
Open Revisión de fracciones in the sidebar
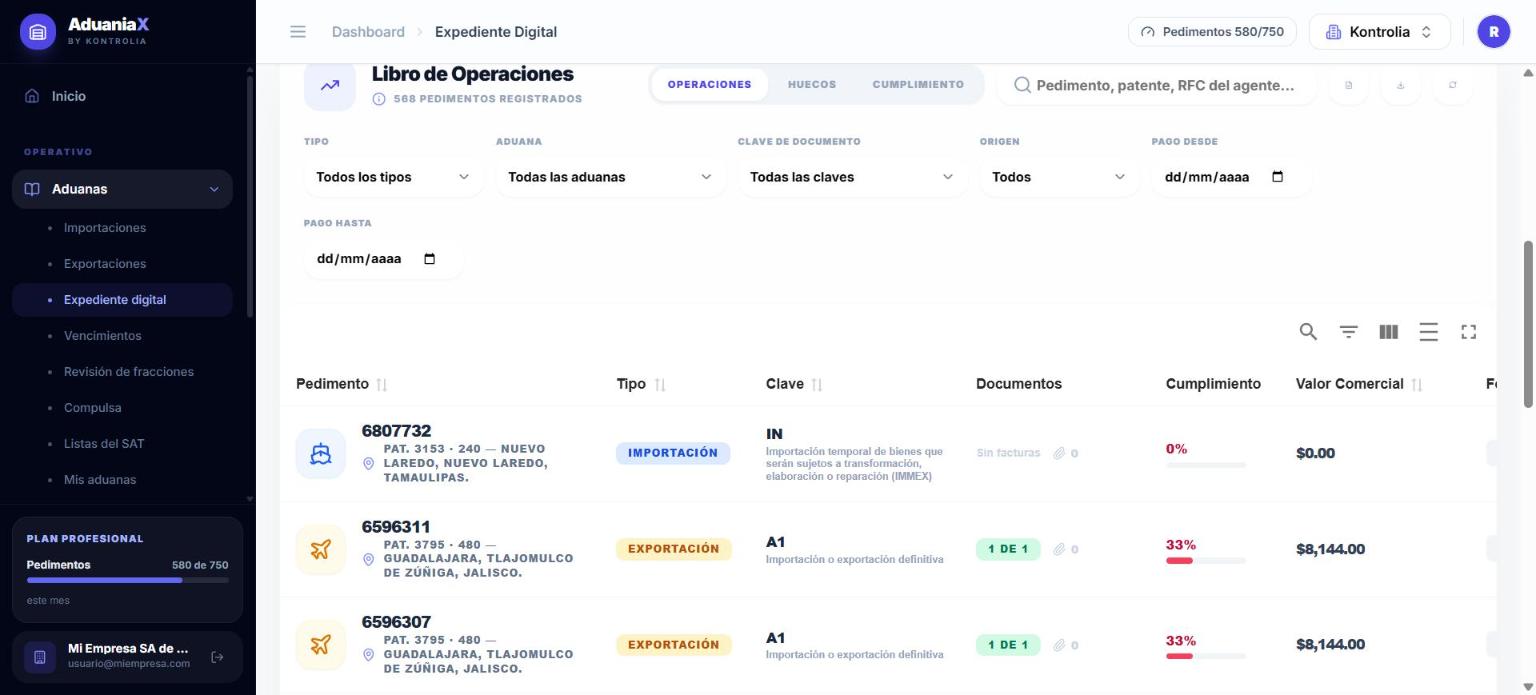tap(129, 372)
